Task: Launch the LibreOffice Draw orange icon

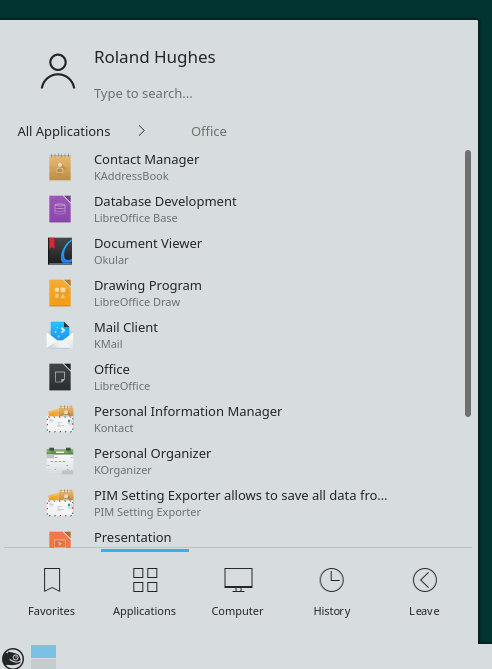Action: [x=60, y=293]
